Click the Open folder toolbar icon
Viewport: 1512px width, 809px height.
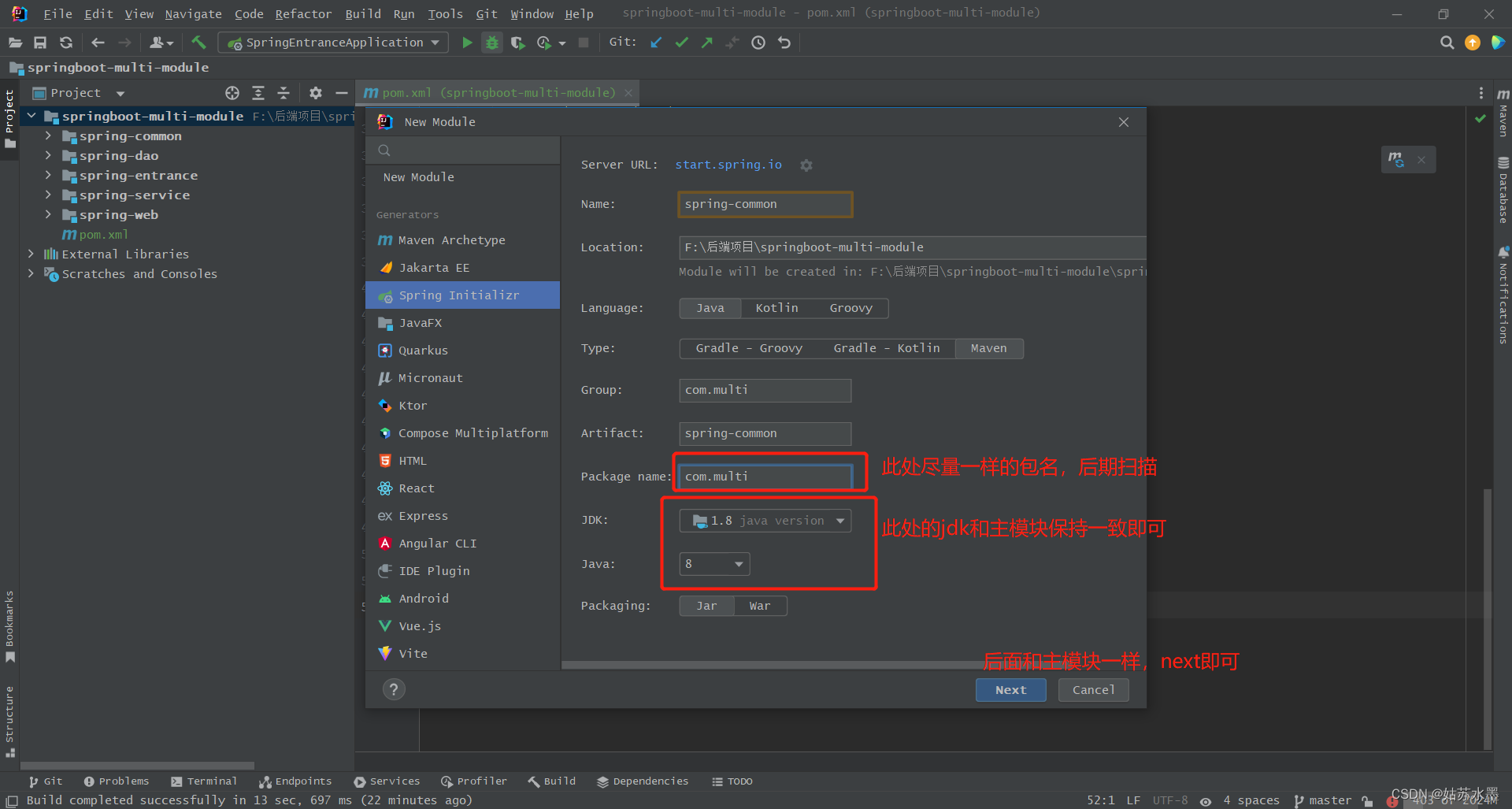15,43
